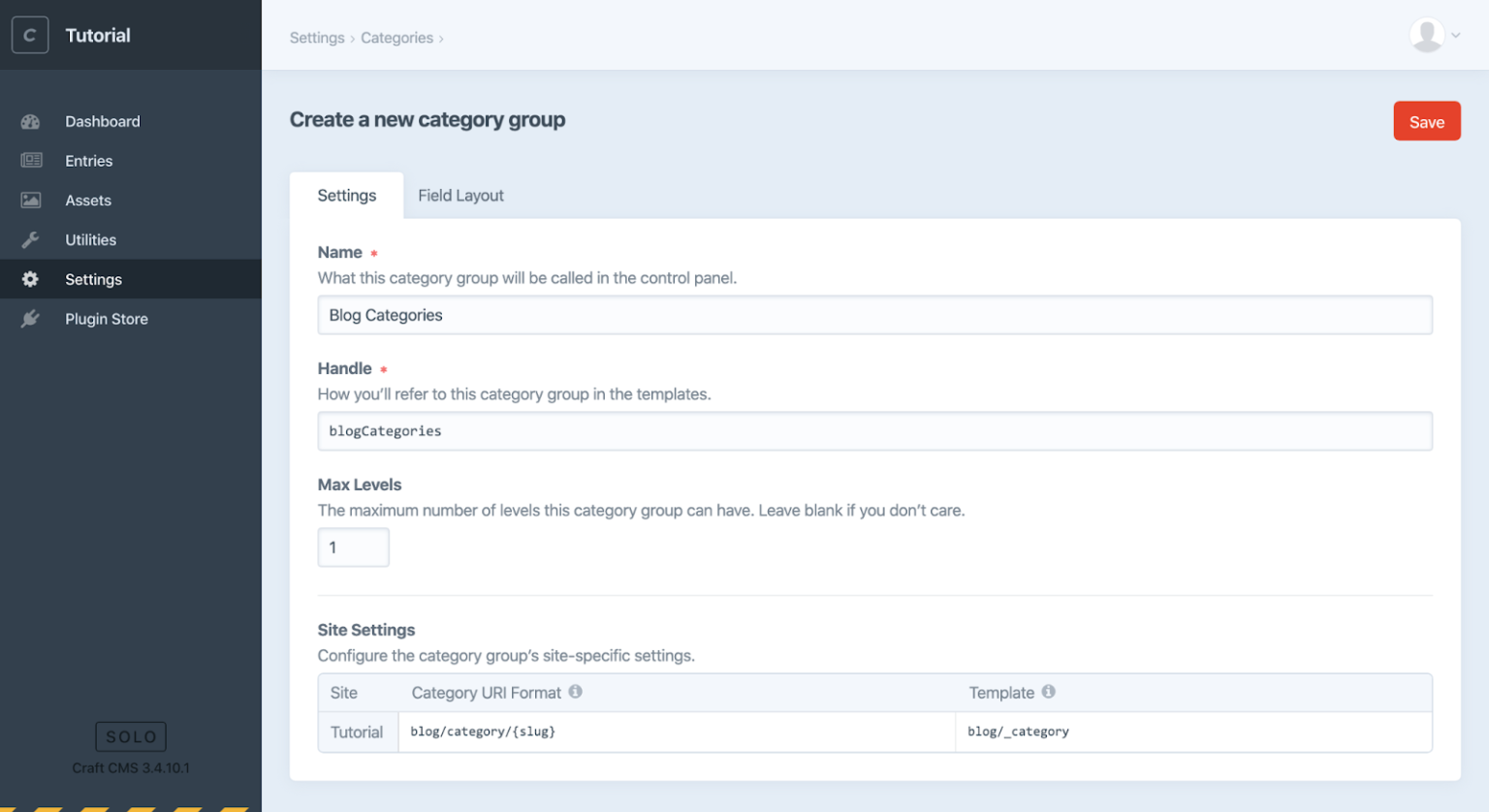Click the Category URI Format info icon
The width and height of the screenshot is (1489, 812).
(575, 692)
